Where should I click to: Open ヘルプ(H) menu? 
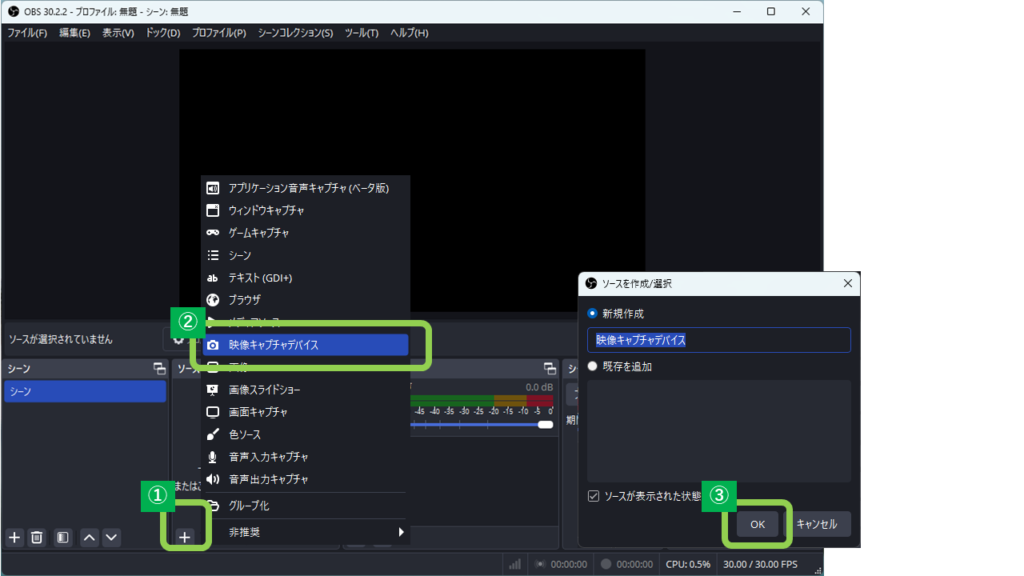coord(409,33)
